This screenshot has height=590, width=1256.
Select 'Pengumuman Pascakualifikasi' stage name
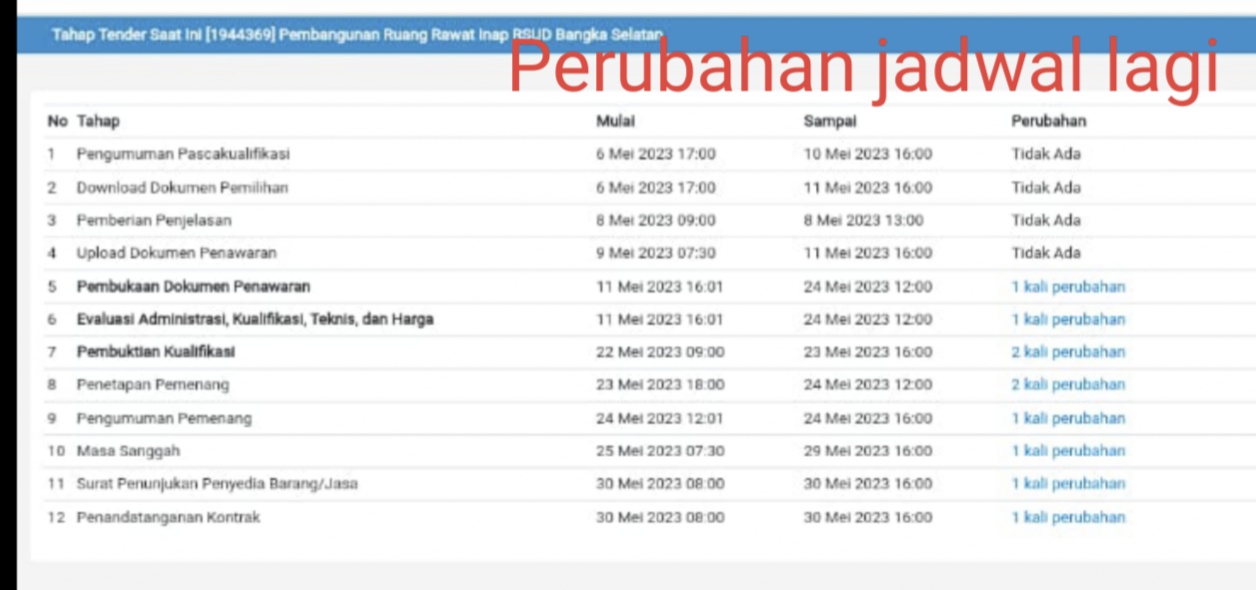click(184, 154)
